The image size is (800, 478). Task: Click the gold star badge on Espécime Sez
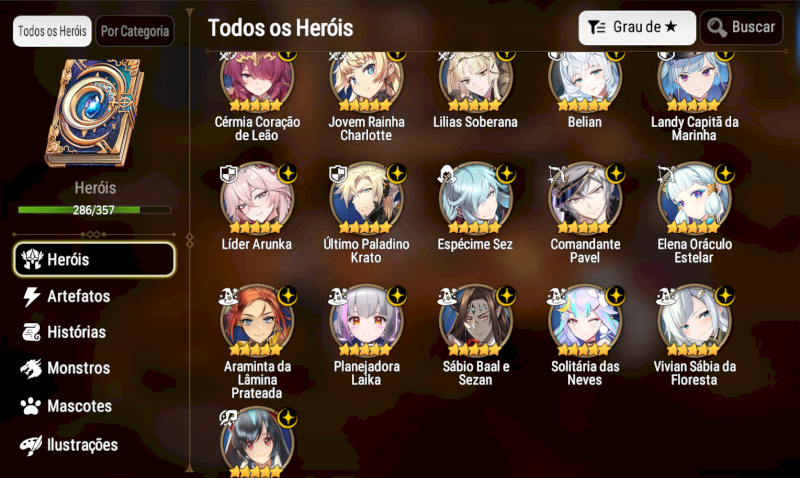point(506,173)
